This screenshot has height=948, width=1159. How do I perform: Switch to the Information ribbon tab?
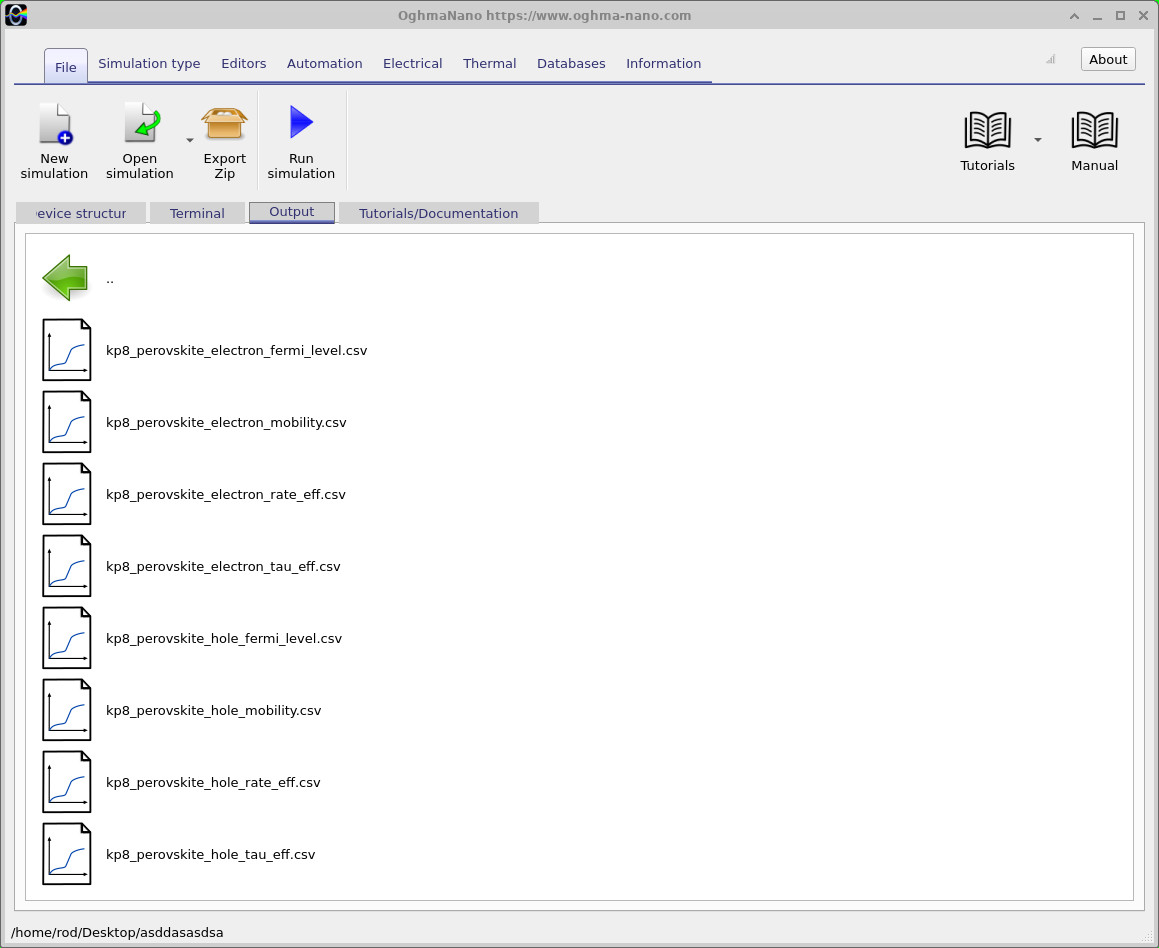coord(663,64)
